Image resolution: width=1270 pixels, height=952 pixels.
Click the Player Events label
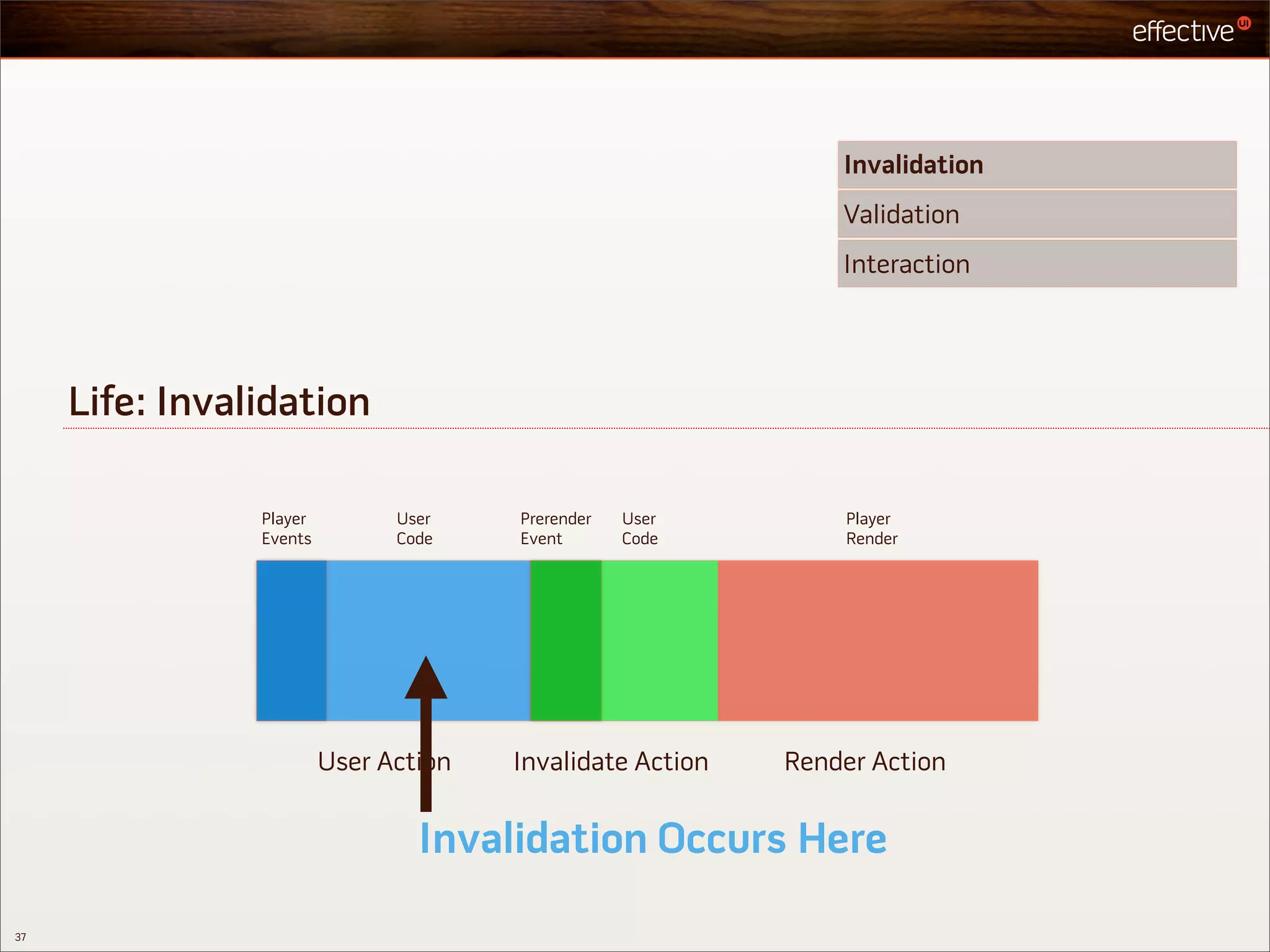coord(286,528)
